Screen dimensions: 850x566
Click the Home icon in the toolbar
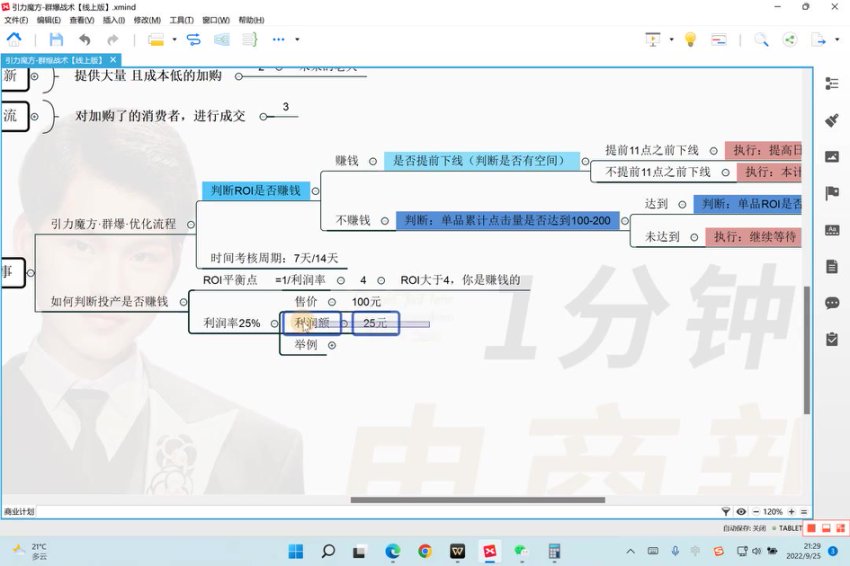14,40
